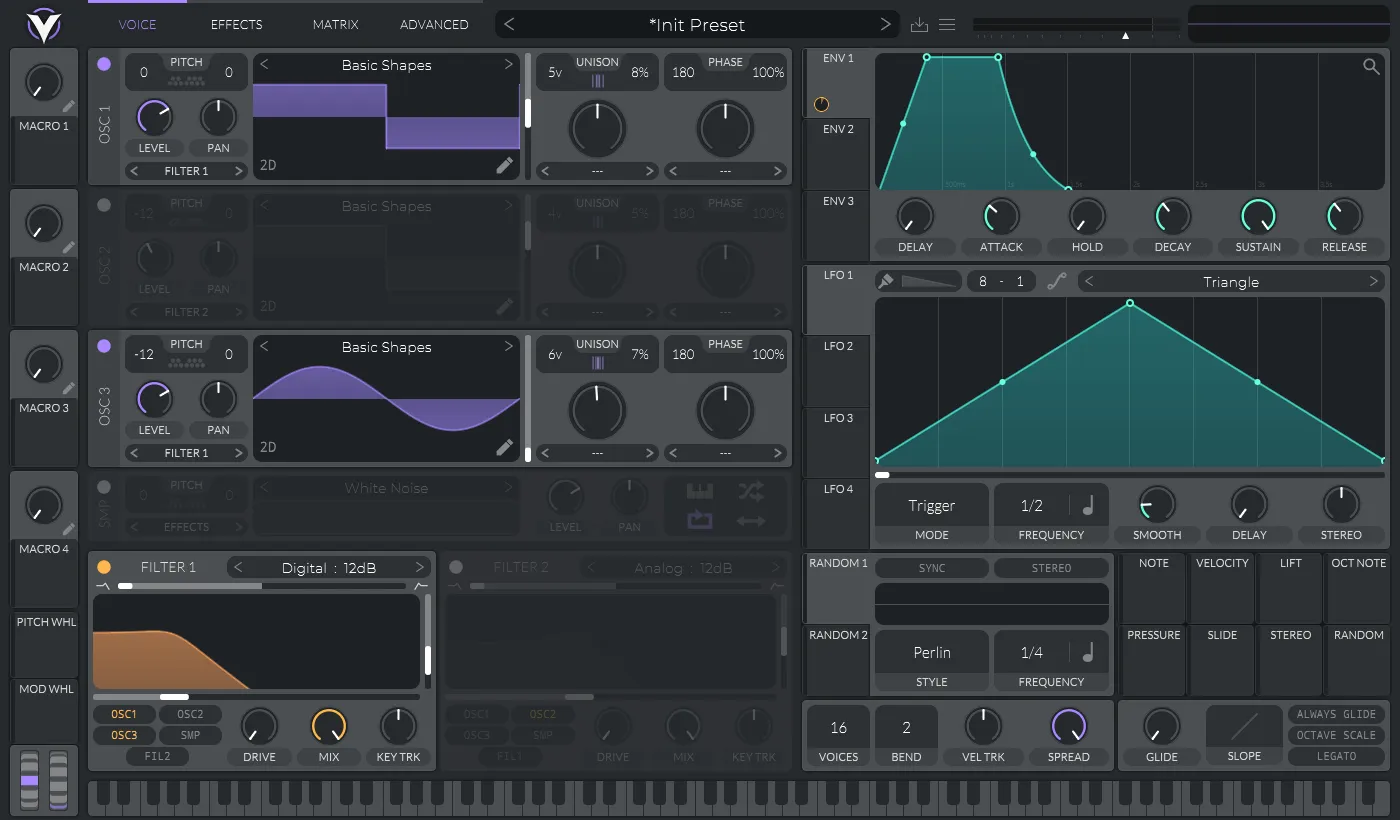Click the Macro 1 edit pencil icon
The image size is (1400, 820).
click(69, 106)
